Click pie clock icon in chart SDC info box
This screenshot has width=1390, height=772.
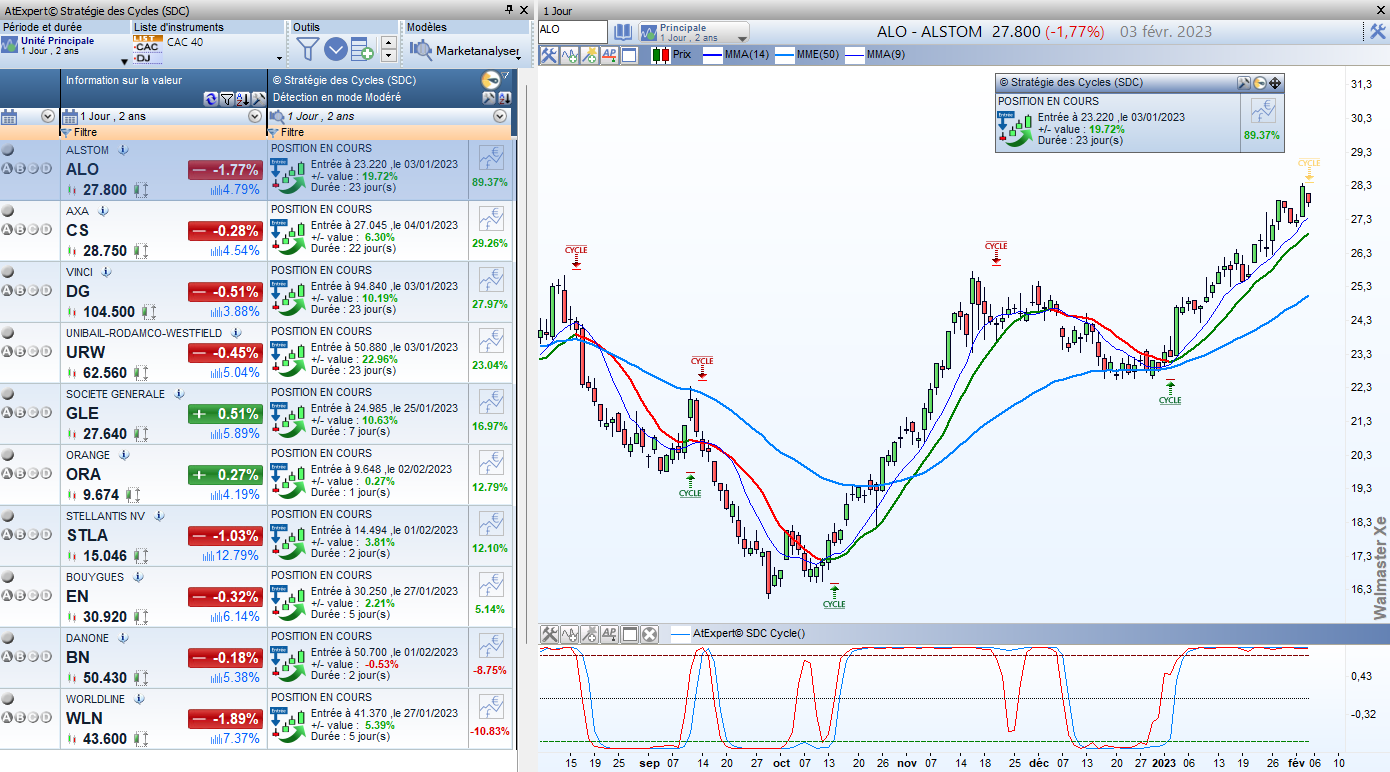[1259, 83]
